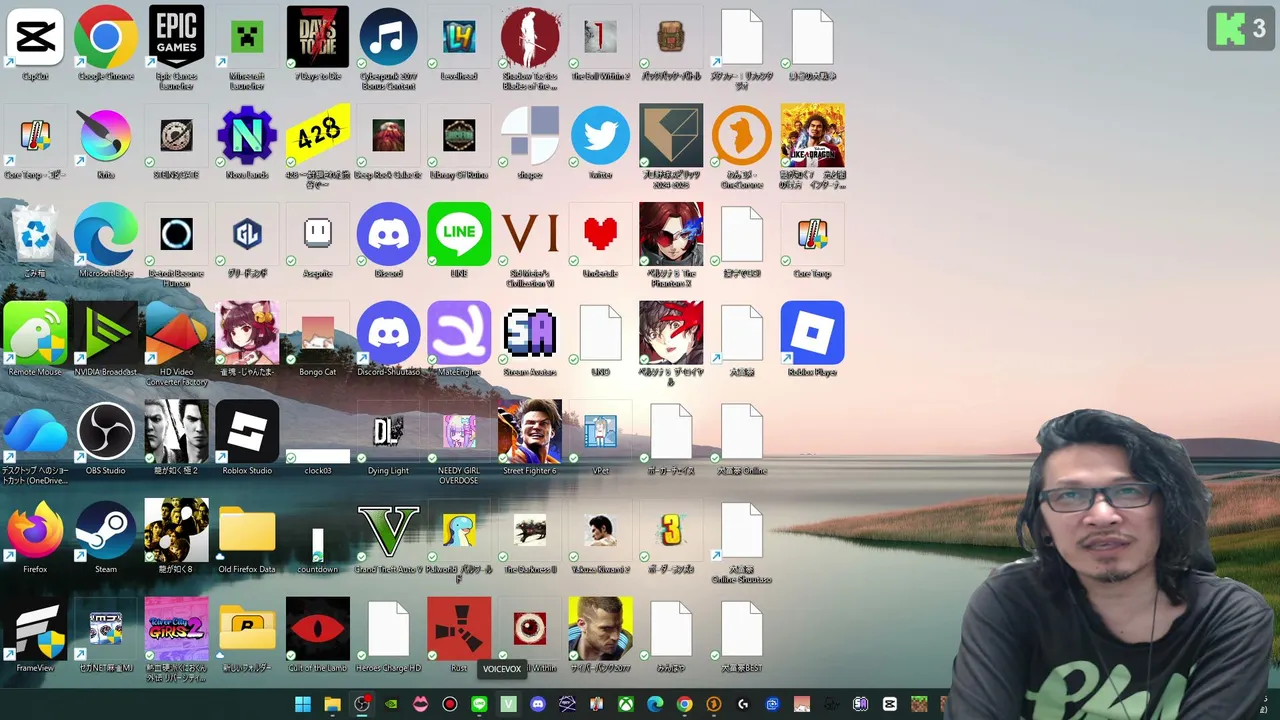The height and width of the screenshot is (720, 1280).
Task: Select the Aseprite desktop icon
Action: pyautogui.click(x=318, y=234)
